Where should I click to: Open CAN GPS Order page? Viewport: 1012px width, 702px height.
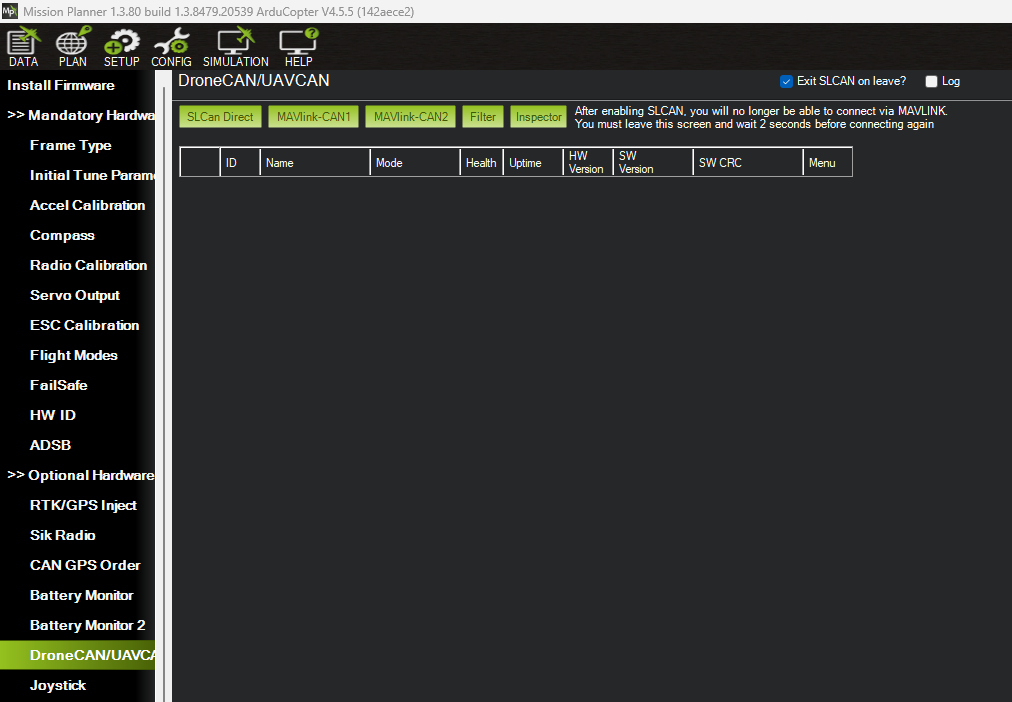85,565
